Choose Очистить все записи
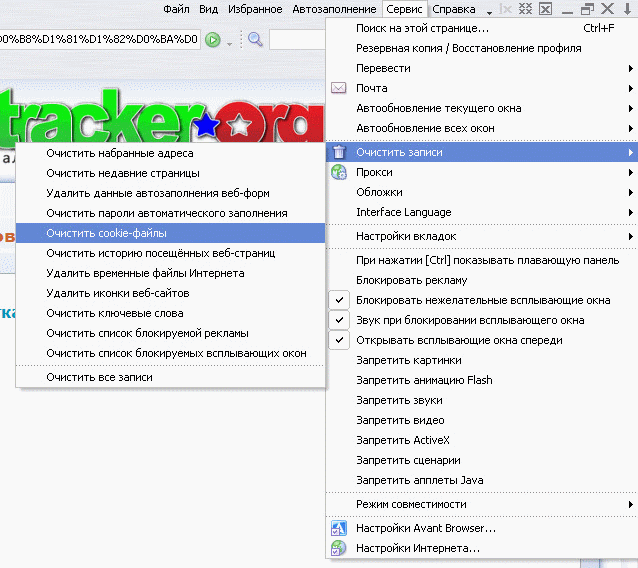This screenshot has height=568, width=638. pos(99,377)
